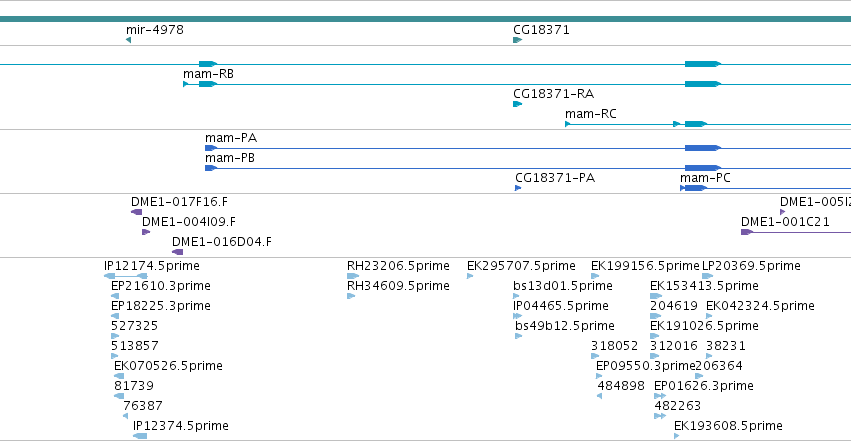Image resolution: width=851 pixels, height=441 pixels.
Task: Select the CG18371-RA transcript label
Action: click(x=554, y=94)
